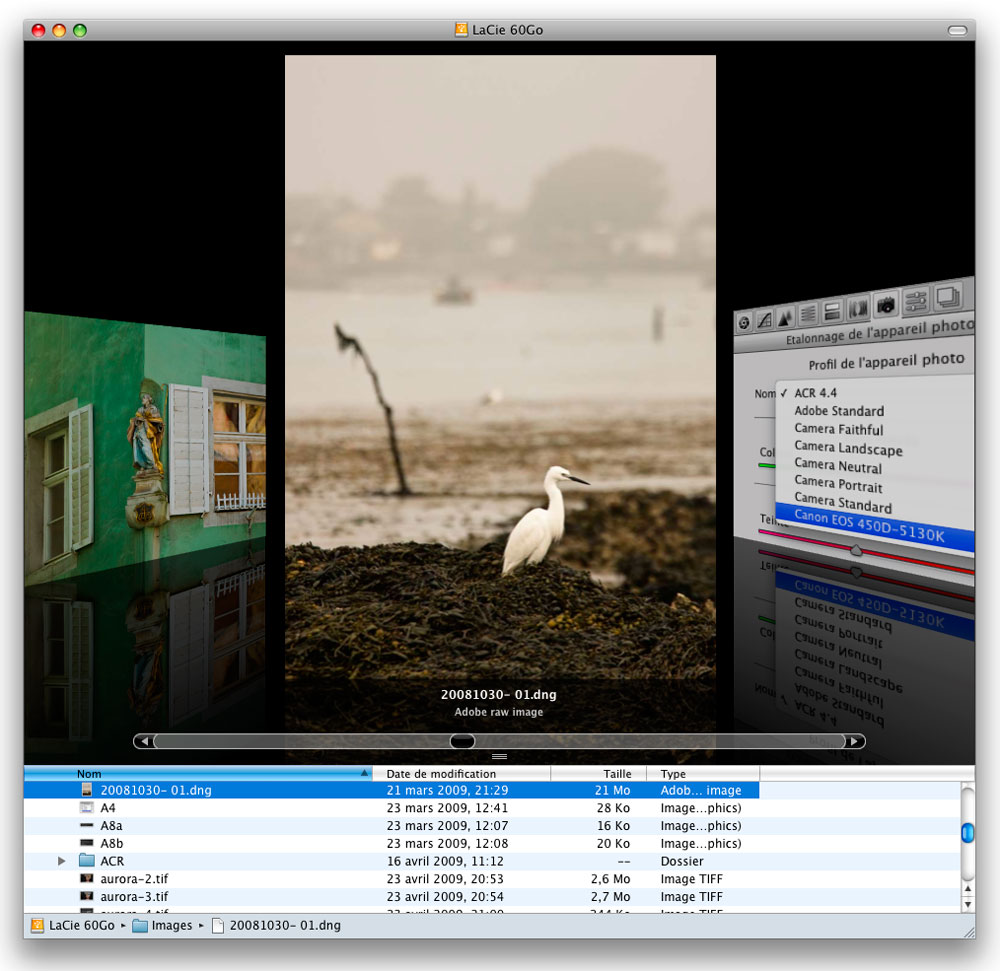Click the Cover Flow scrollbar thumb
This screenshot has width=1000, height=971.
click(462, 741)
